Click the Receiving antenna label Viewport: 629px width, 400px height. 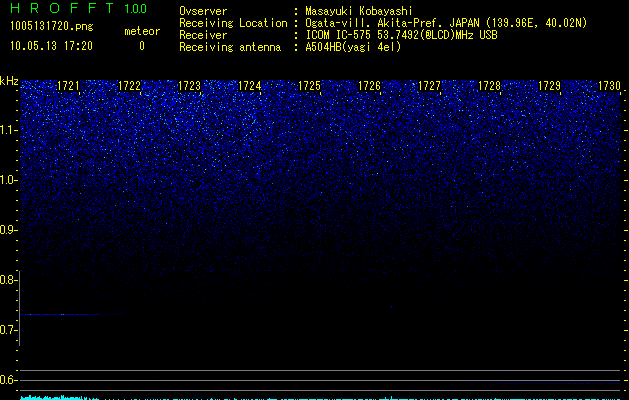230,47
